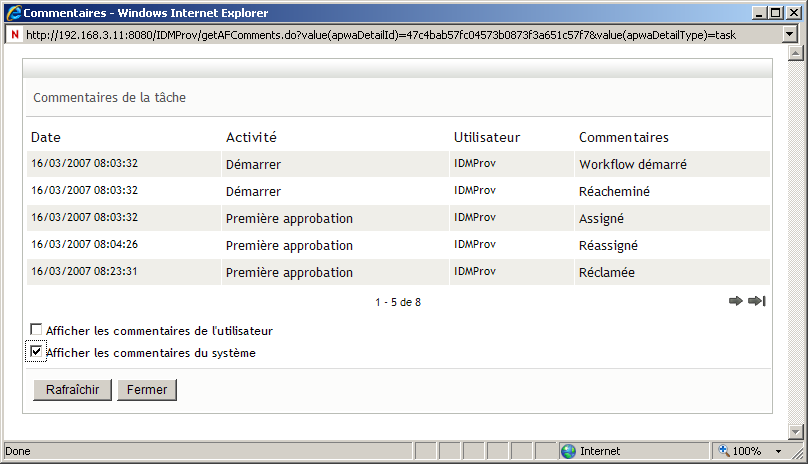Click the Novell page icon in address bar

[13, 34]
